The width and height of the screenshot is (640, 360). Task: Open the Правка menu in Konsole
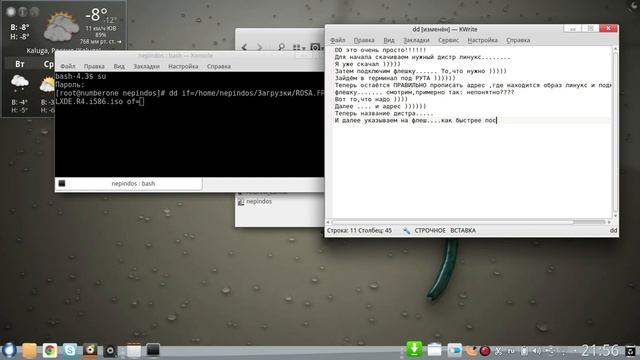tap(94, 66)
